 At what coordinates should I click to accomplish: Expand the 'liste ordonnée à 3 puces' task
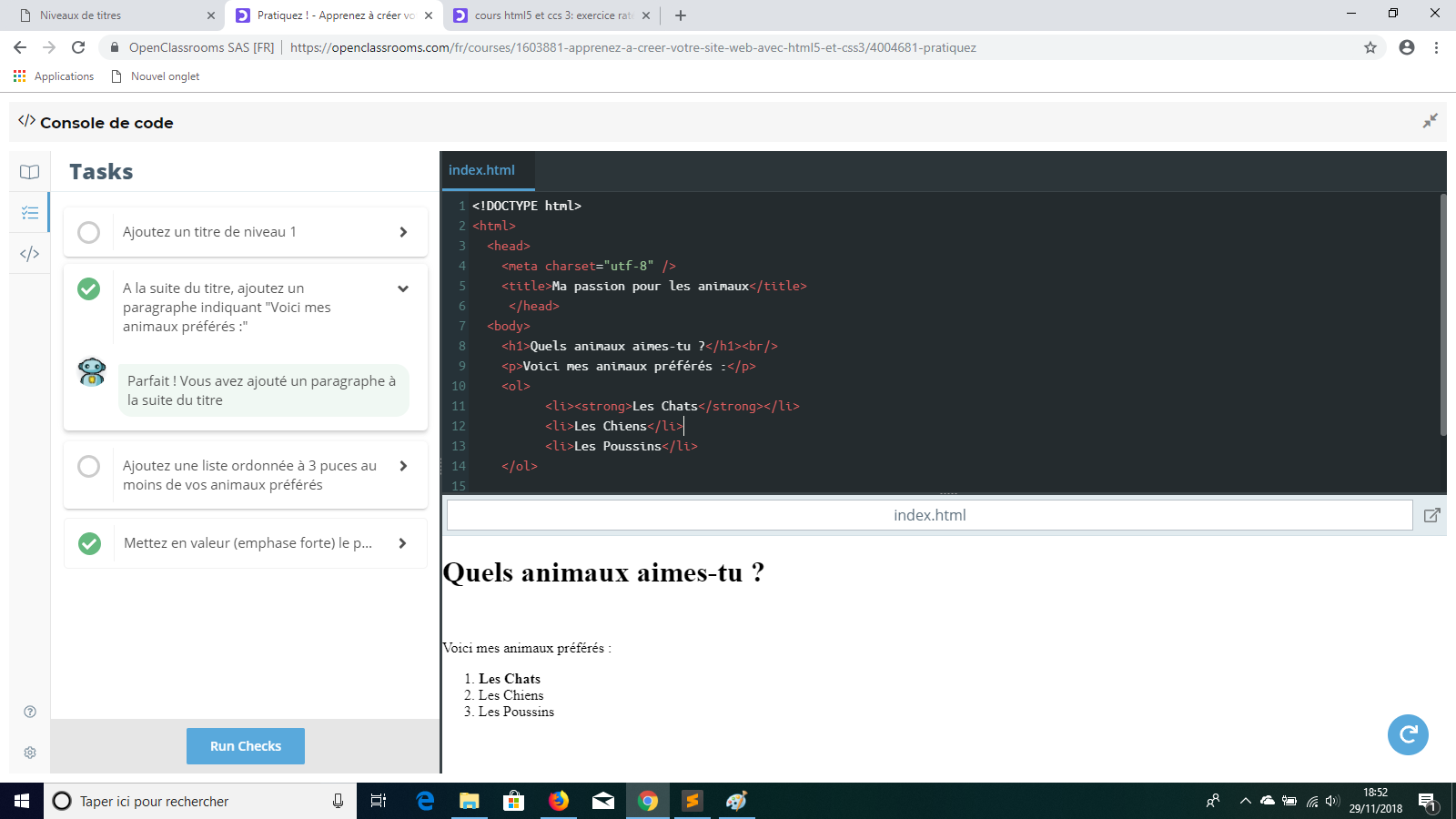[x=402, y=465]
